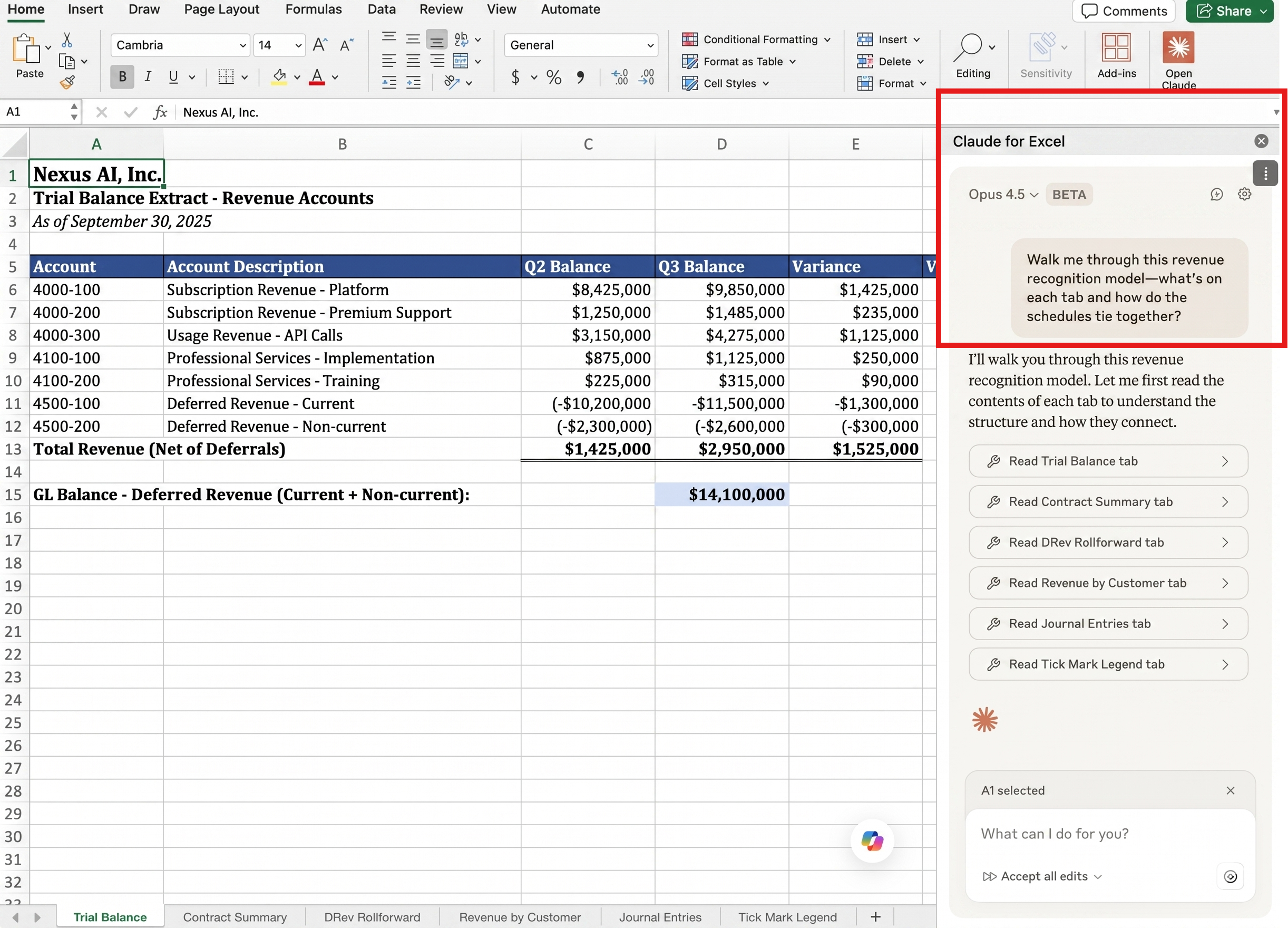Click Read Trial Balance tab button

click(x=1107, y=461)
